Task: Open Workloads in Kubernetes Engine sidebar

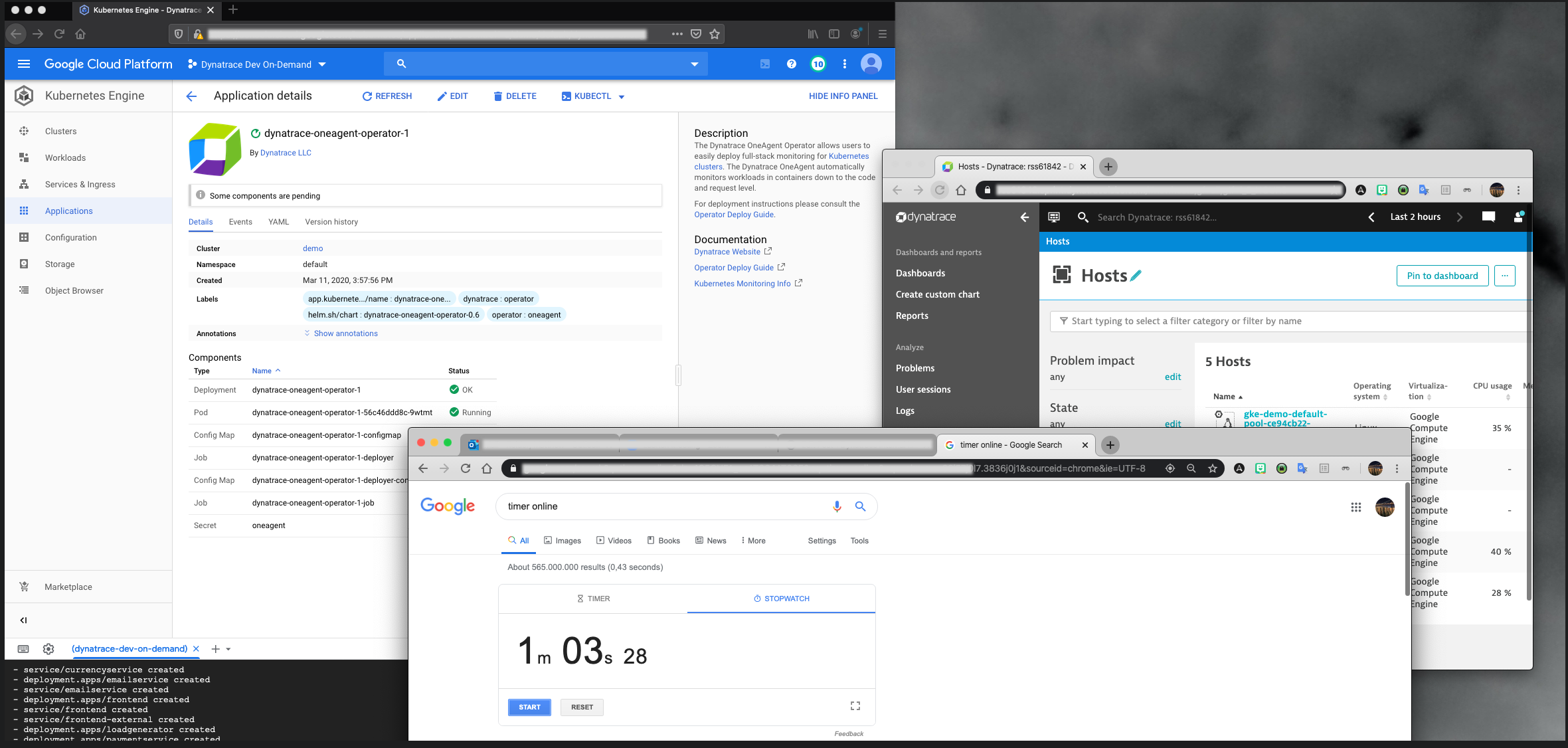Action: click(x=65, y=157)
